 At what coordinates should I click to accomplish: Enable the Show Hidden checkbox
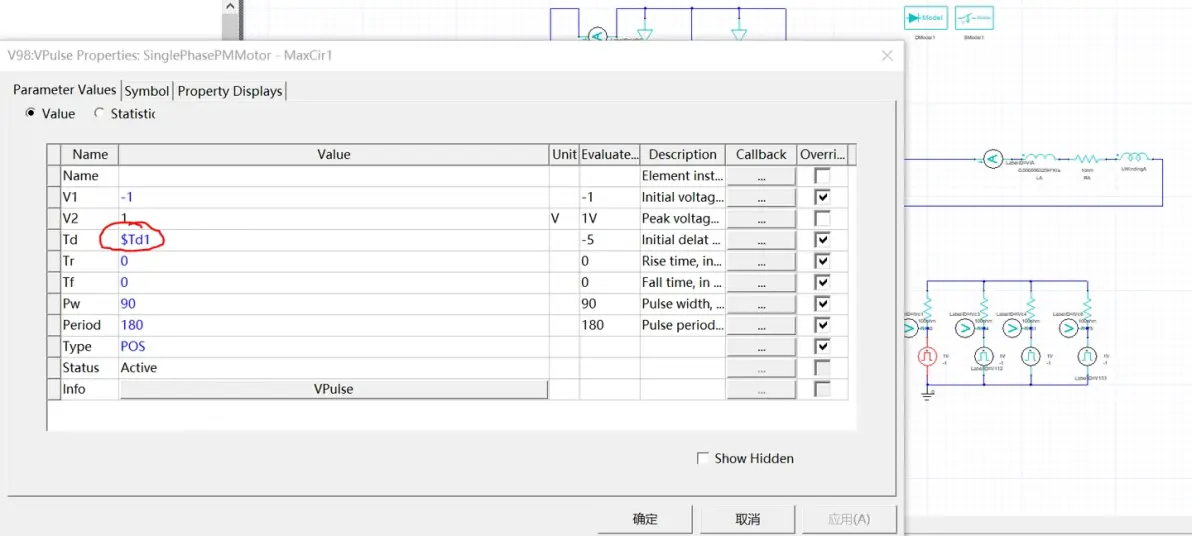click(x=703, y=458)
